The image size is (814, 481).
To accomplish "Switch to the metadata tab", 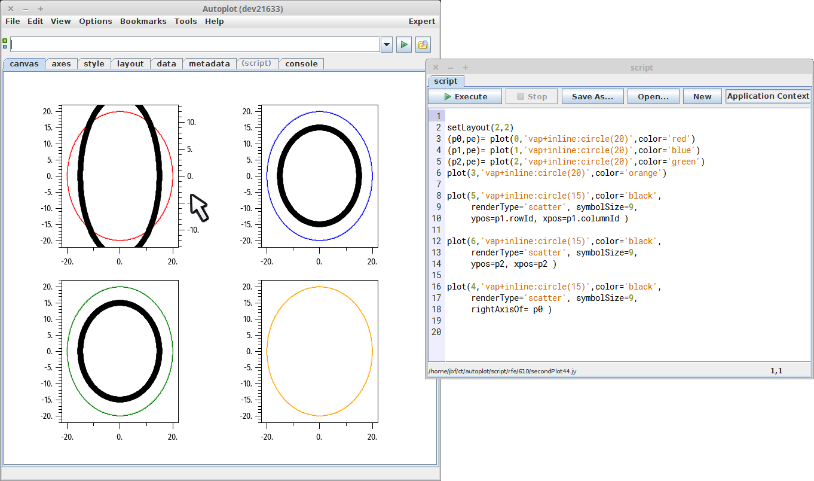I will (x=209, y=64).
